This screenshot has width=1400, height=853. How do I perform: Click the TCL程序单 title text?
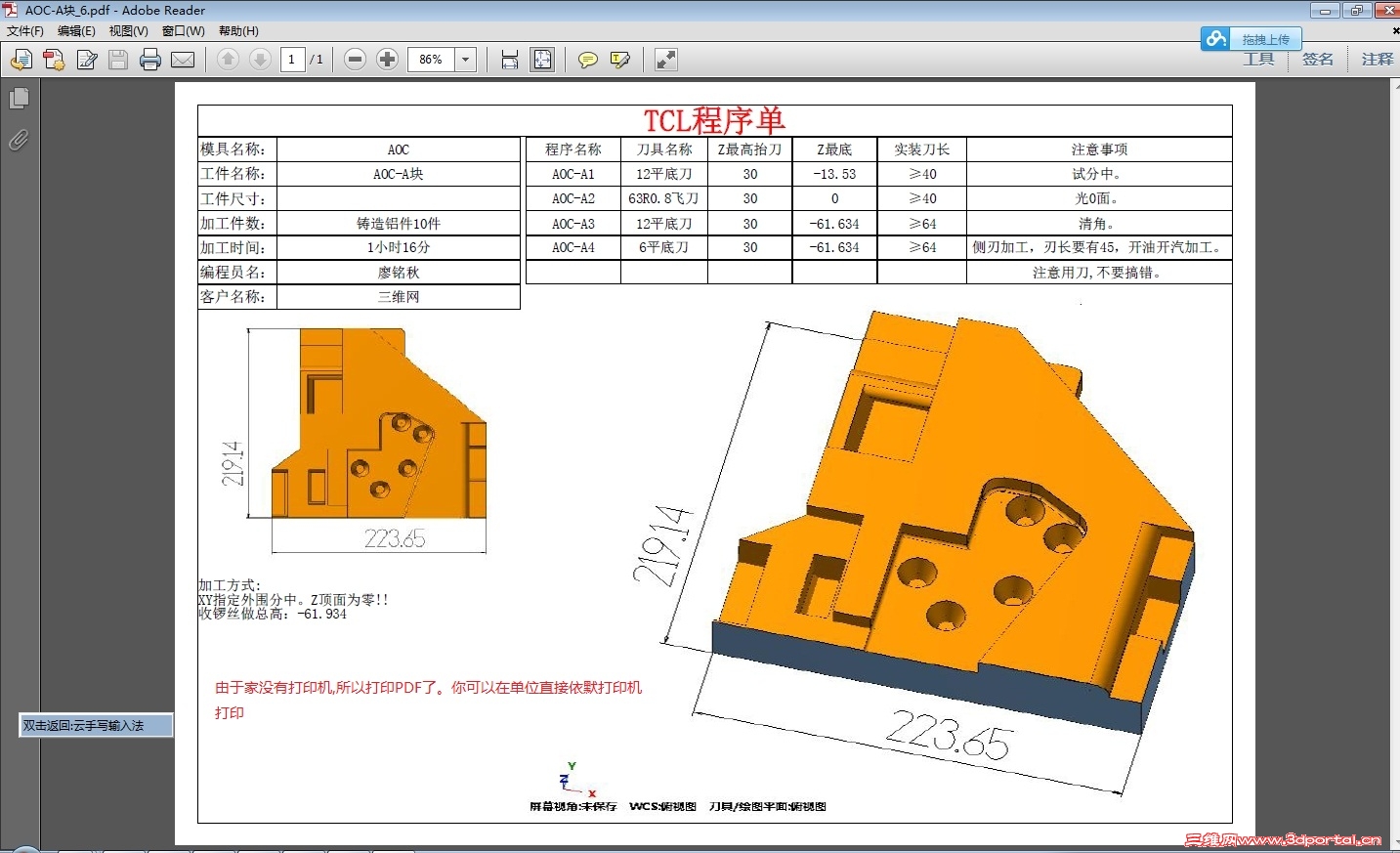click(x=714, y=120)
